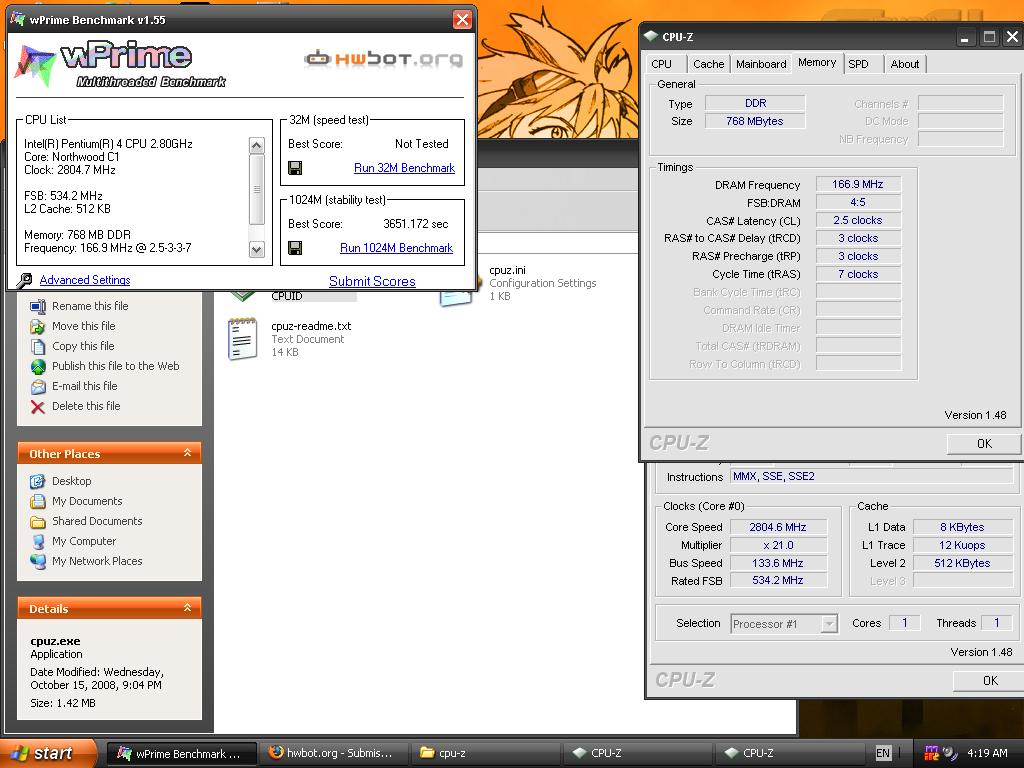Click the EN language indicator in tray
The height and width of the screenshot is (768, 1024).
(x=883, y=753)
